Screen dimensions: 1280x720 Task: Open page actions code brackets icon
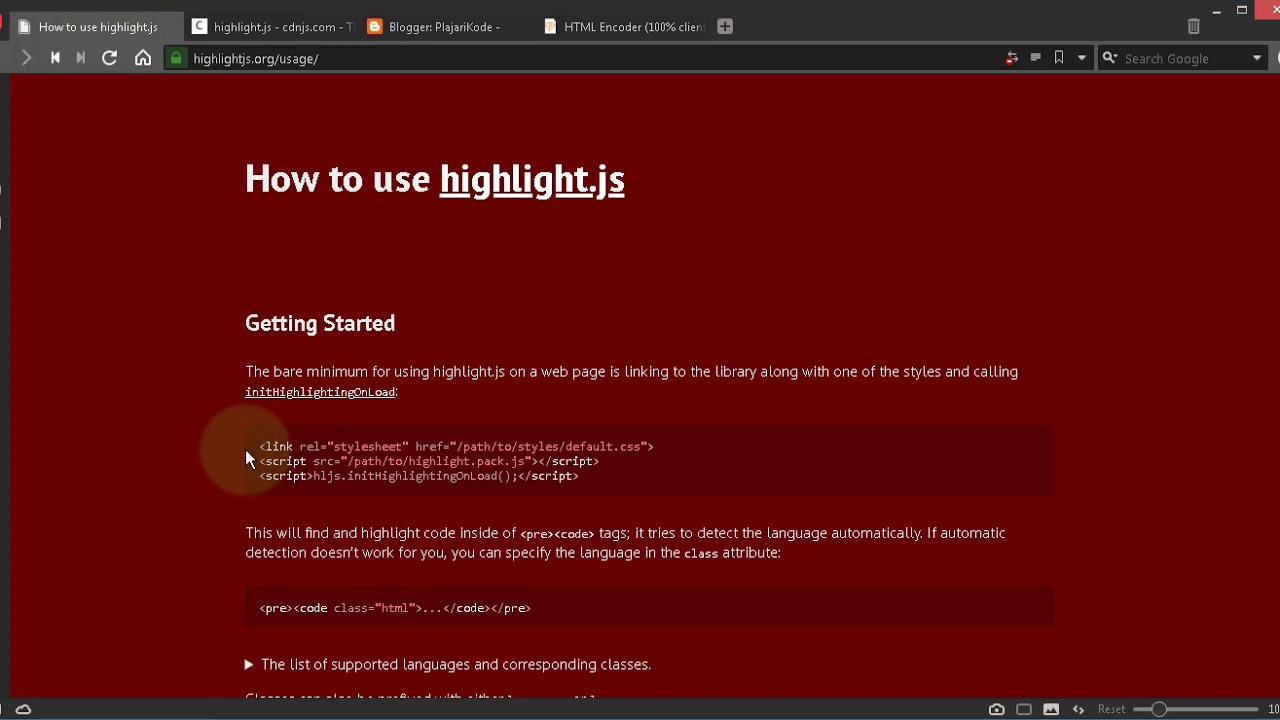(x=1078, y=709)
